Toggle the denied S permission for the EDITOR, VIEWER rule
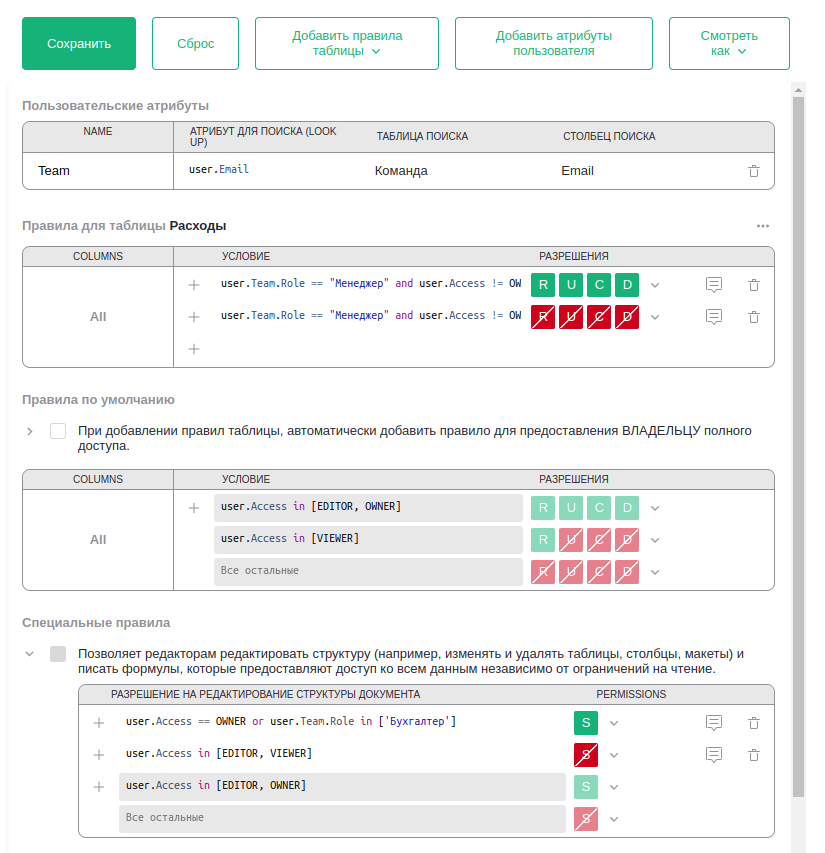The width and height of the screenshot is (825, 853). tap(586, 755)
